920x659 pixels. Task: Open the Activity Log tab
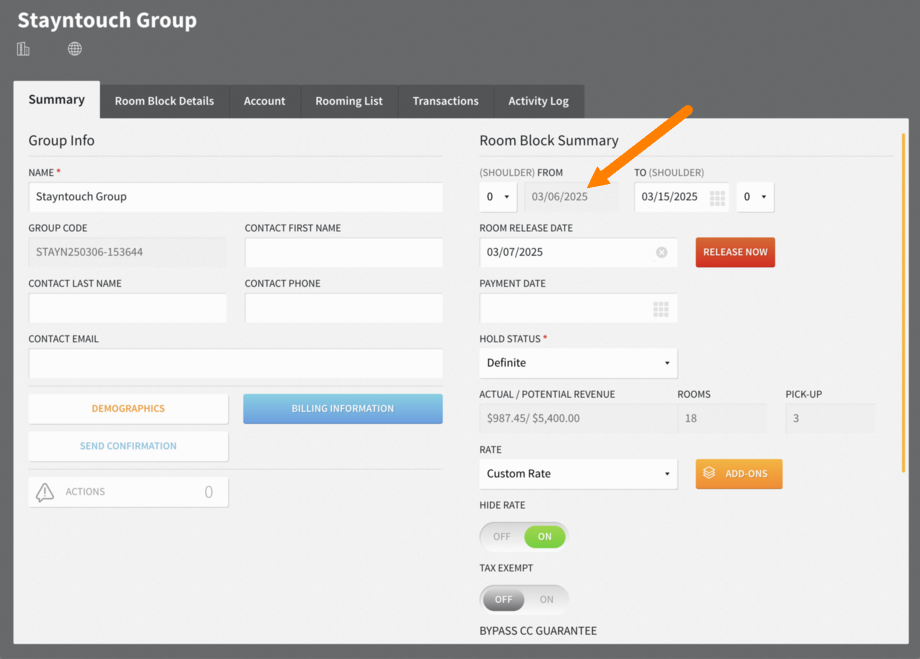tap(539, 101)
